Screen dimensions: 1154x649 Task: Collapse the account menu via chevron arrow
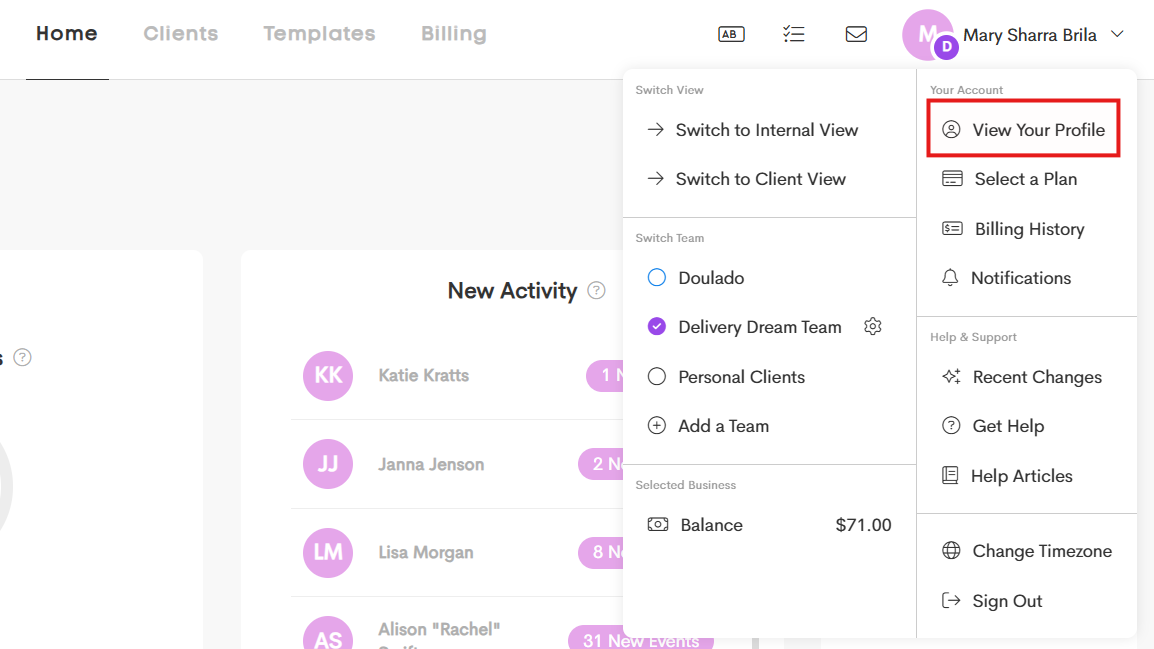point(1117,34)
